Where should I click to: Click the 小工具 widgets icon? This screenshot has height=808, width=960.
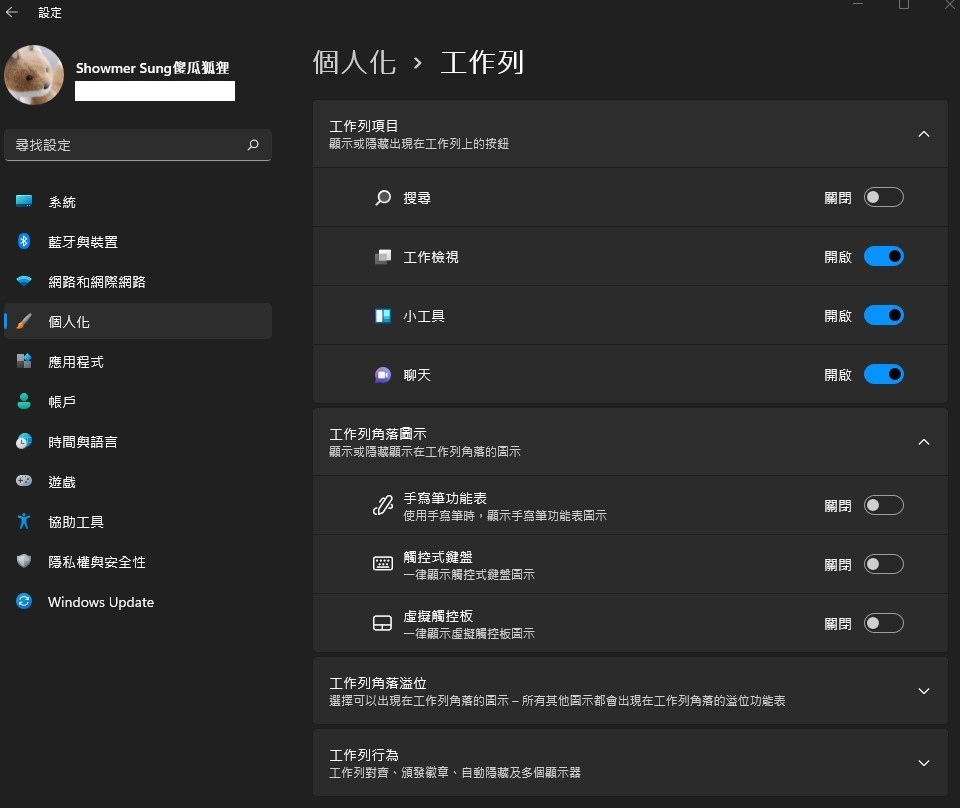[383, 316]
